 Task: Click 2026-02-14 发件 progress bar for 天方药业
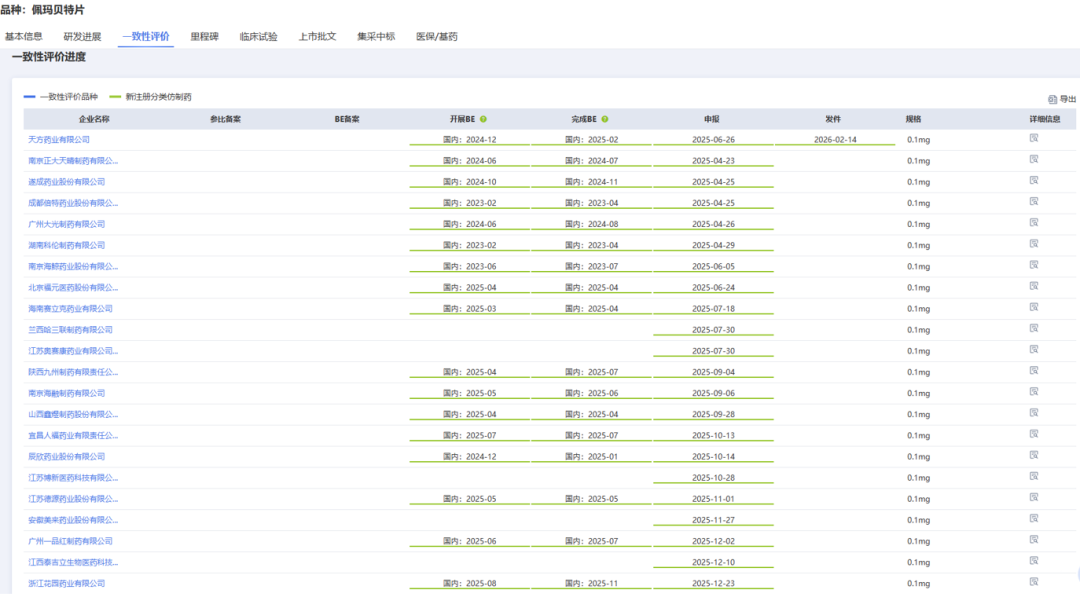(835, 140)
